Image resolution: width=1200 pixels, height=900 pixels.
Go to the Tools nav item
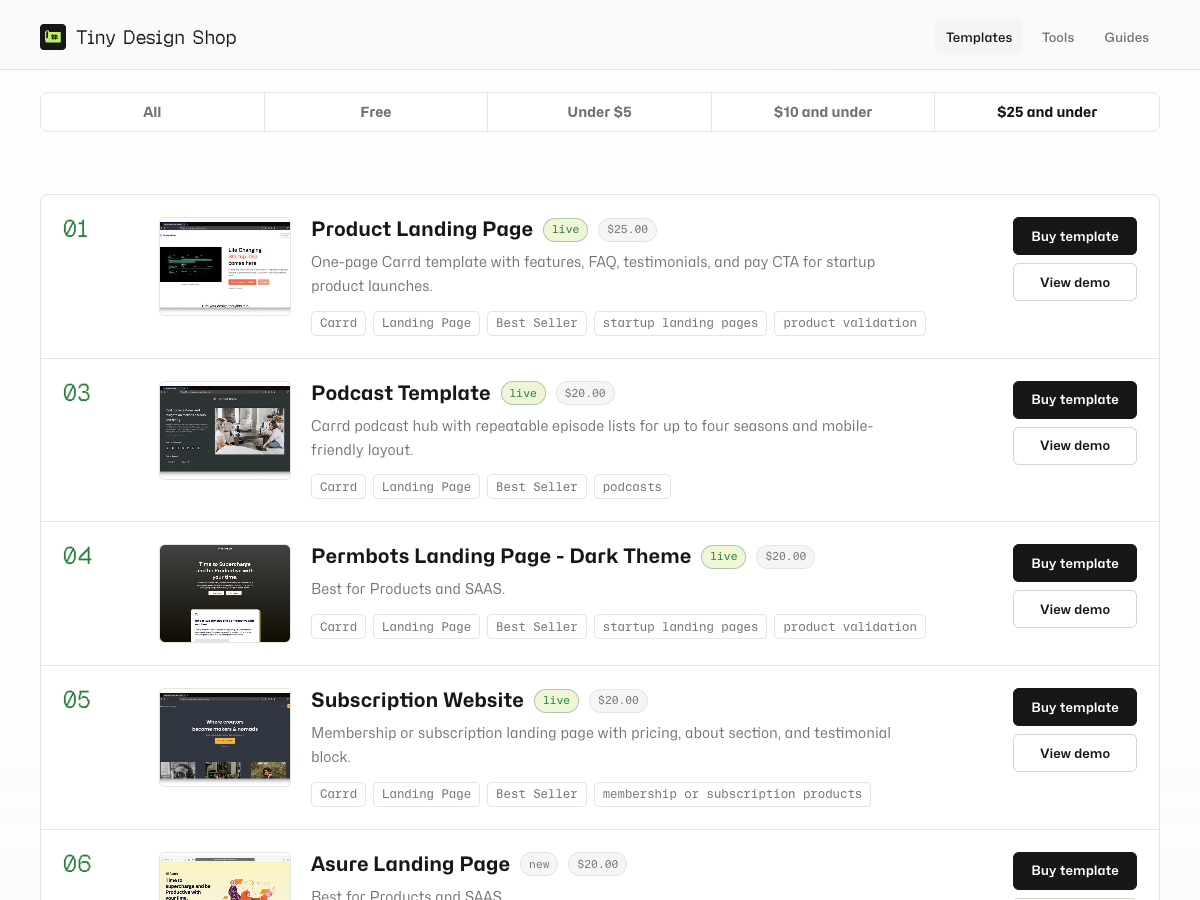point(1058,37)
